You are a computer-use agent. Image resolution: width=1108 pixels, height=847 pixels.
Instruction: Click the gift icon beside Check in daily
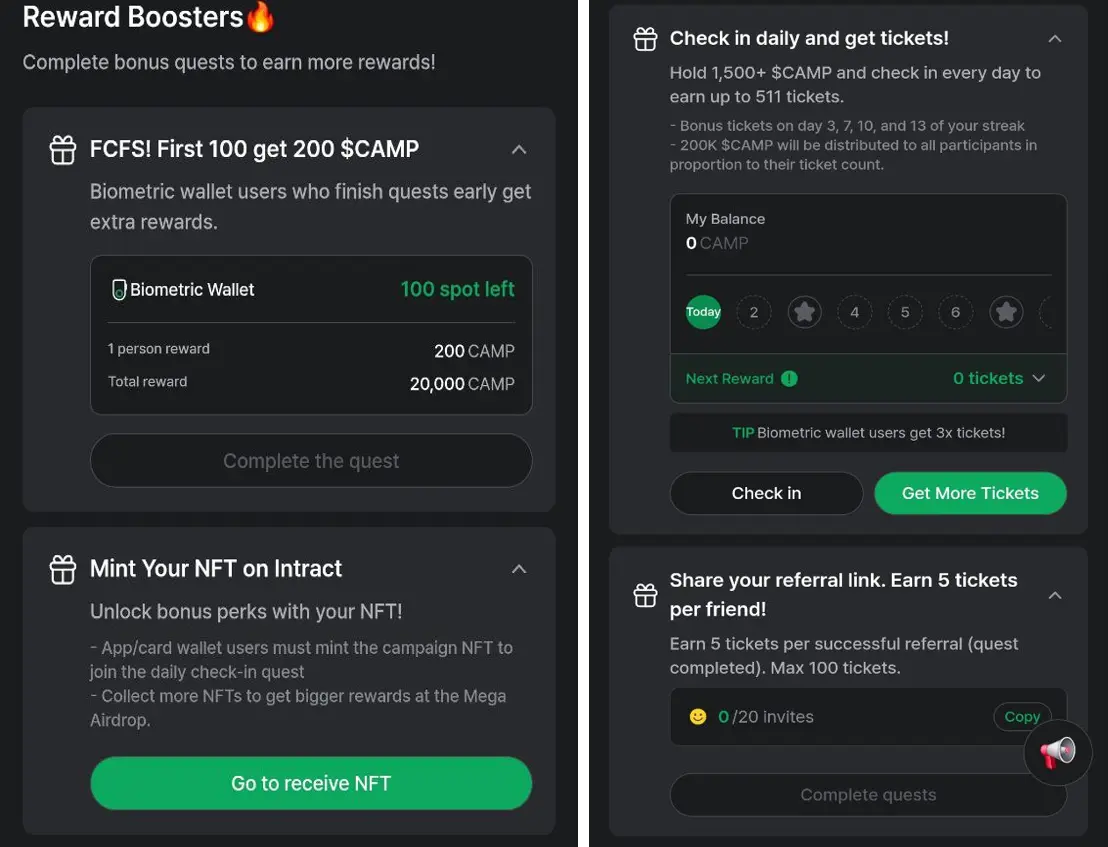coord(645,39)
